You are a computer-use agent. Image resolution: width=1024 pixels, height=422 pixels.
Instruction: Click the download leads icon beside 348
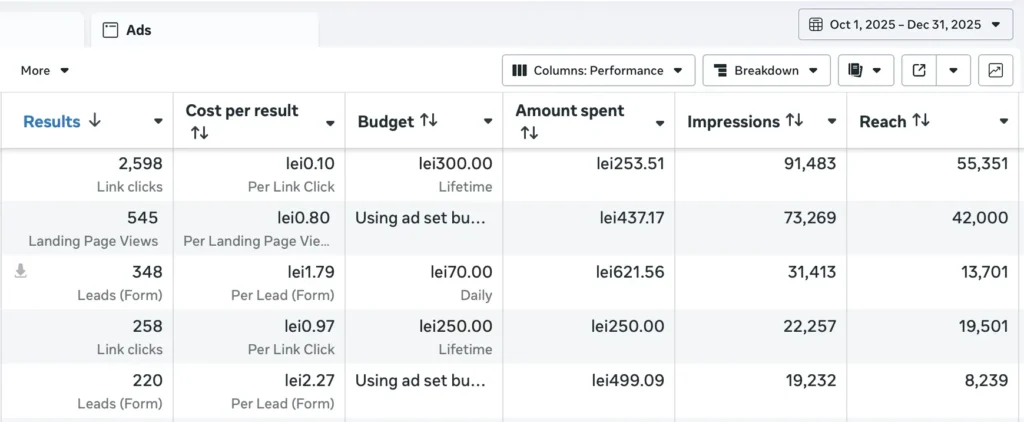[21, 271]
